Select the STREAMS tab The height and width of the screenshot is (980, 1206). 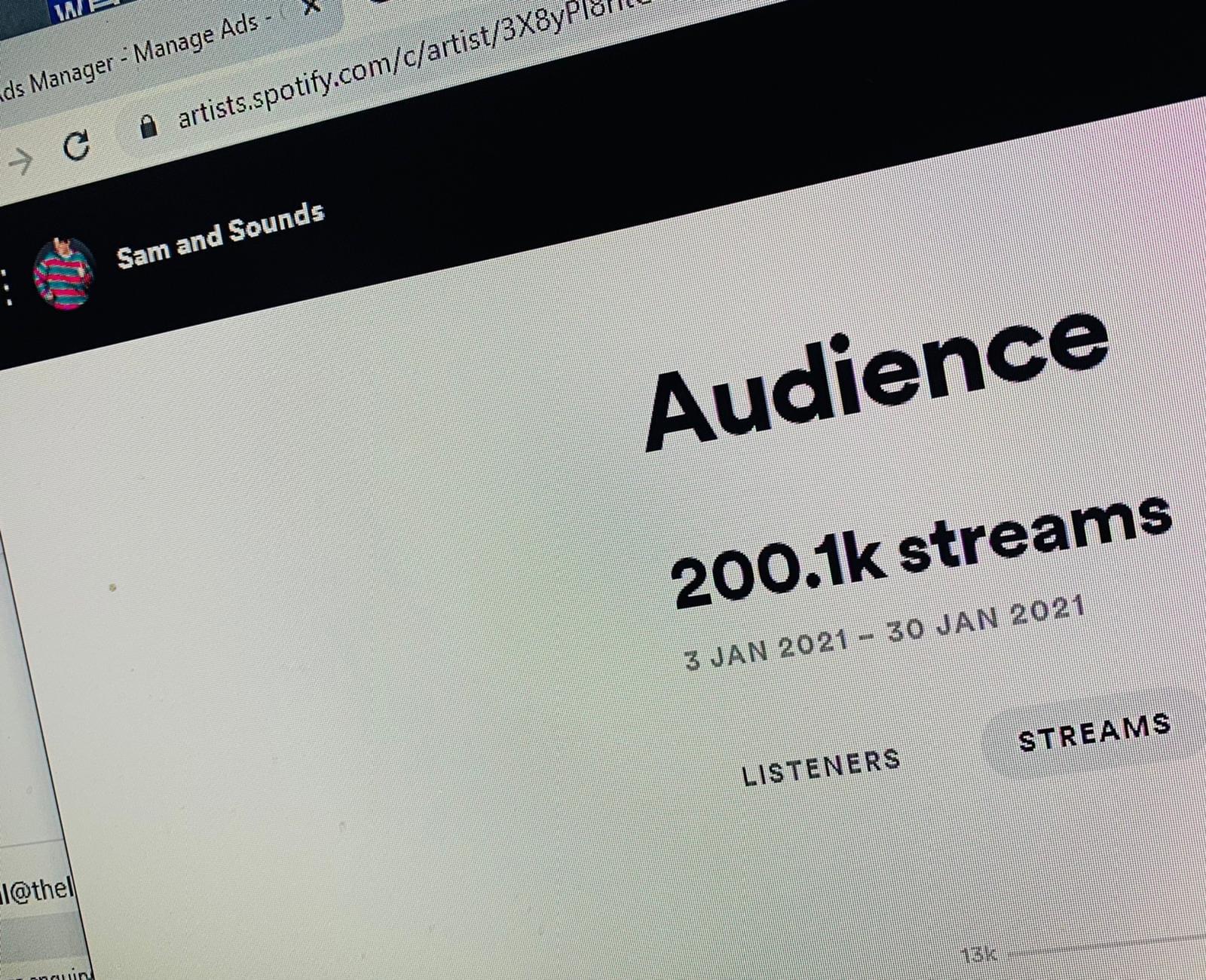pos(1094,732)
